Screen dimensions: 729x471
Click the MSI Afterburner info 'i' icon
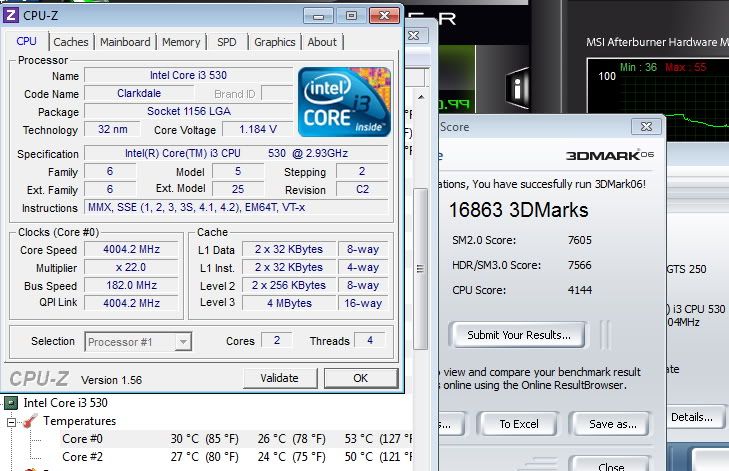point(517,88)
